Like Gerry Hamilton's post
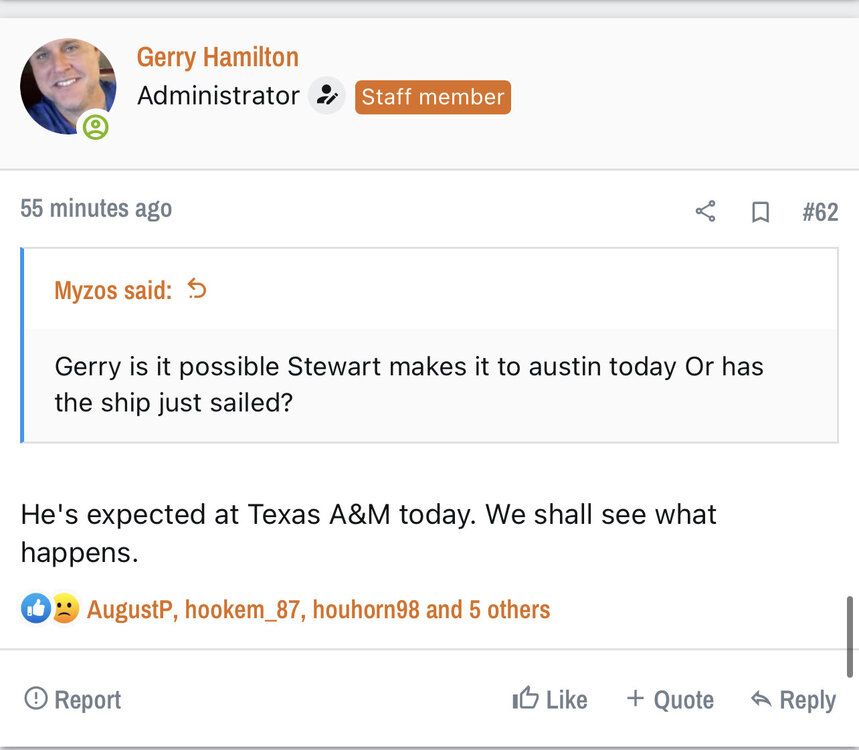The width and height of the screenshot is (859, 750). coord(549,699)
